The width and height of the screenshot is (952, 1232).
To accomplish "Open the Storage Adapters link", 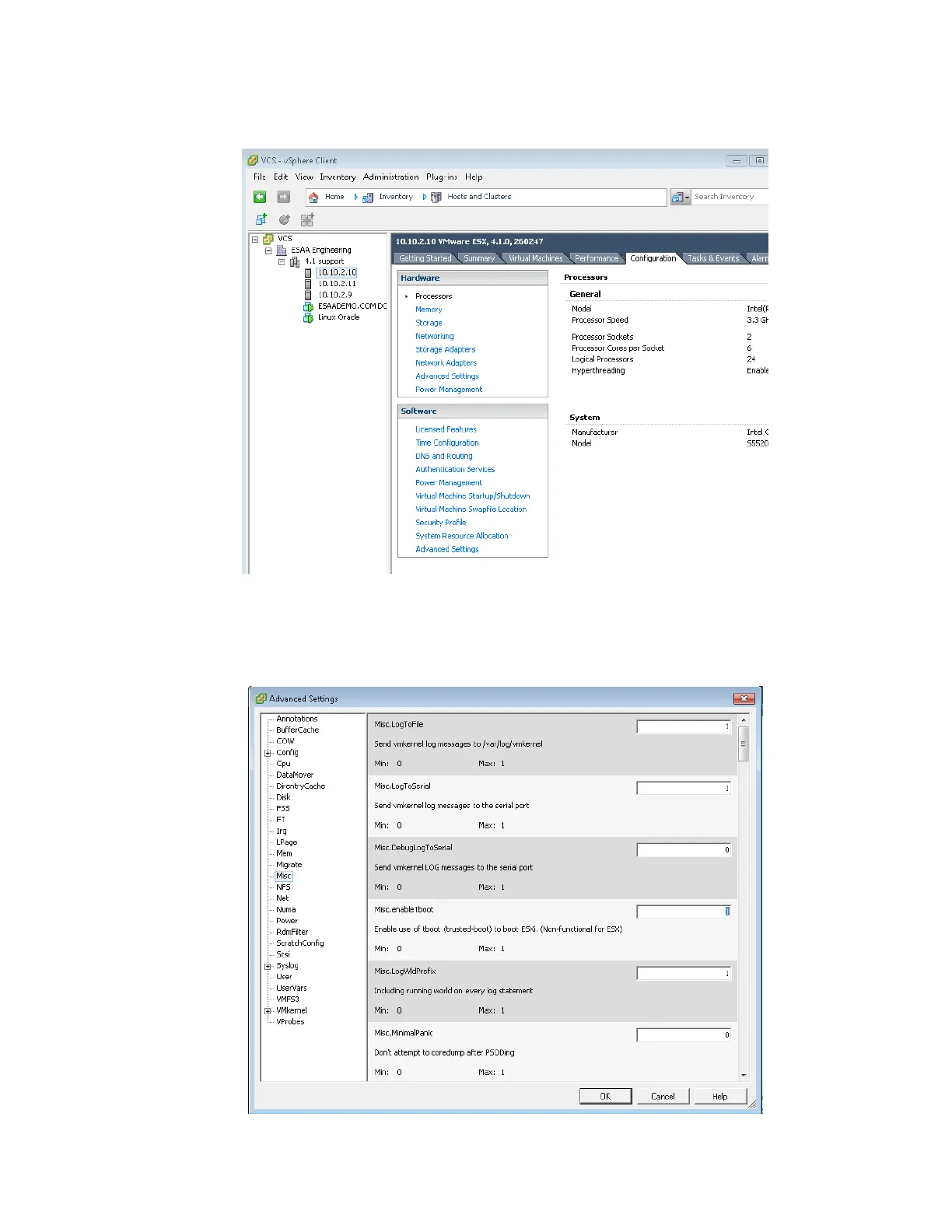I will pyautogui.click(x=445, y=350).
